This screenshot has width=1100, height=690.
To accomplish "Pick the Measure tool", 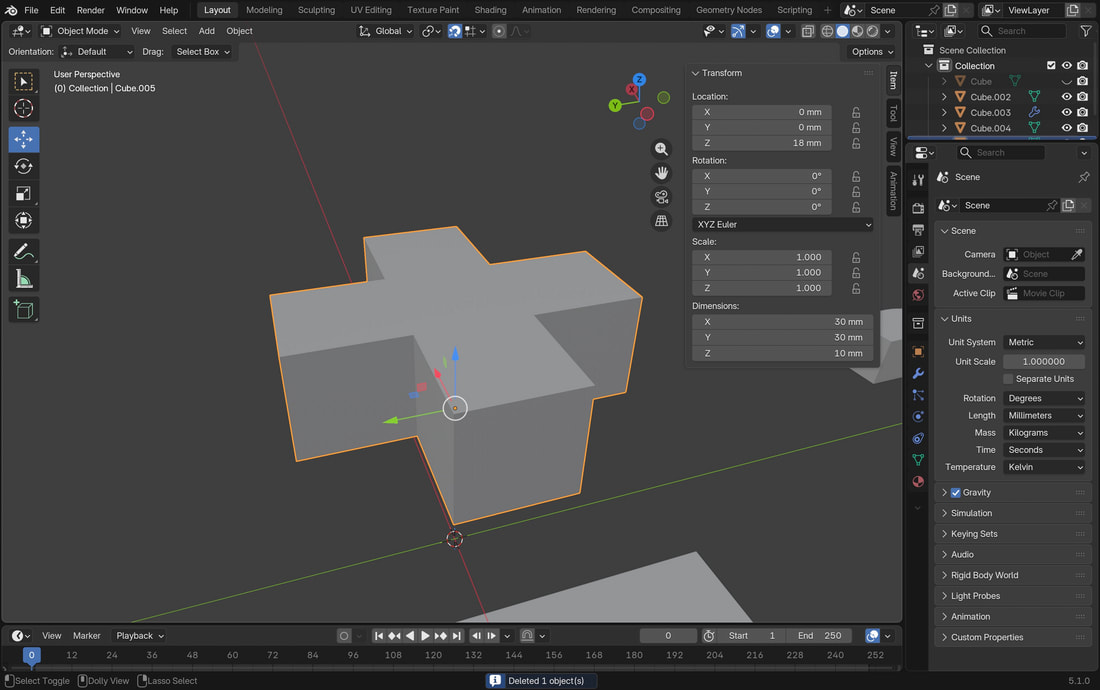I will pos(24,279).
